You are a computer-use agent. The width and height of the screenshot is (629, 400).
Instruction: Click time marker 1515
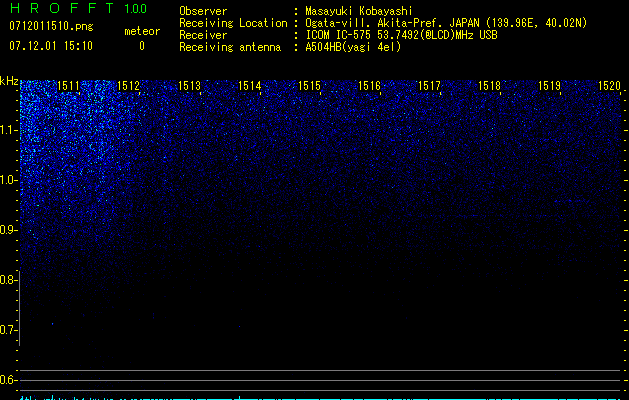[x=310, y=86]
